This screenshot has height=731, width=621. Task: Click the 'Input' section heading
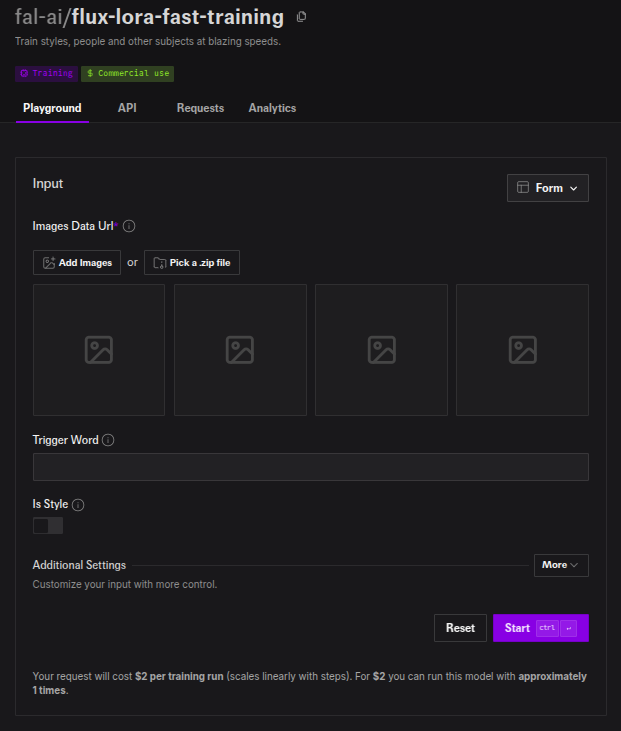(48, 184)
